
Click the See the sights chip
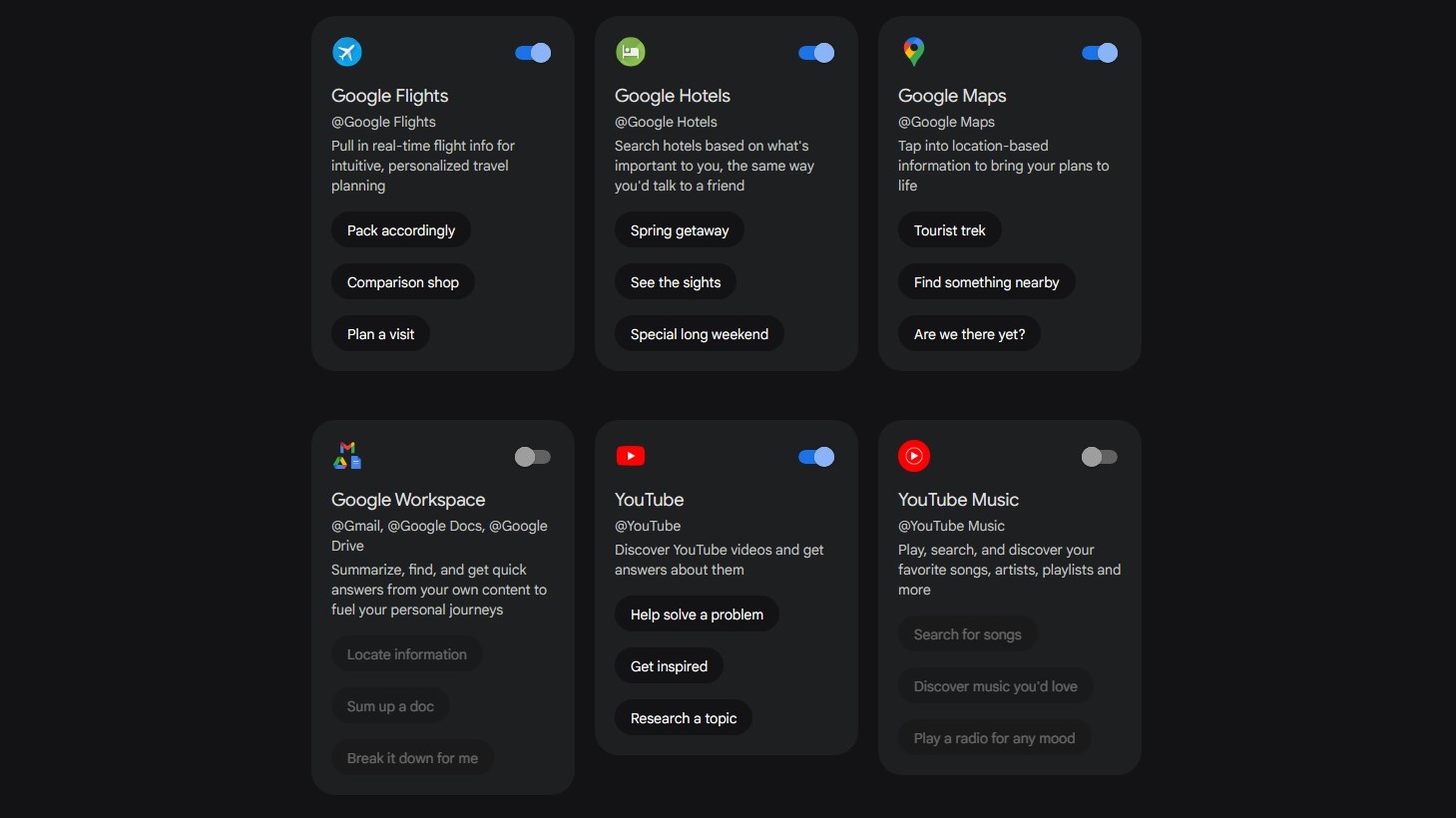676,282
